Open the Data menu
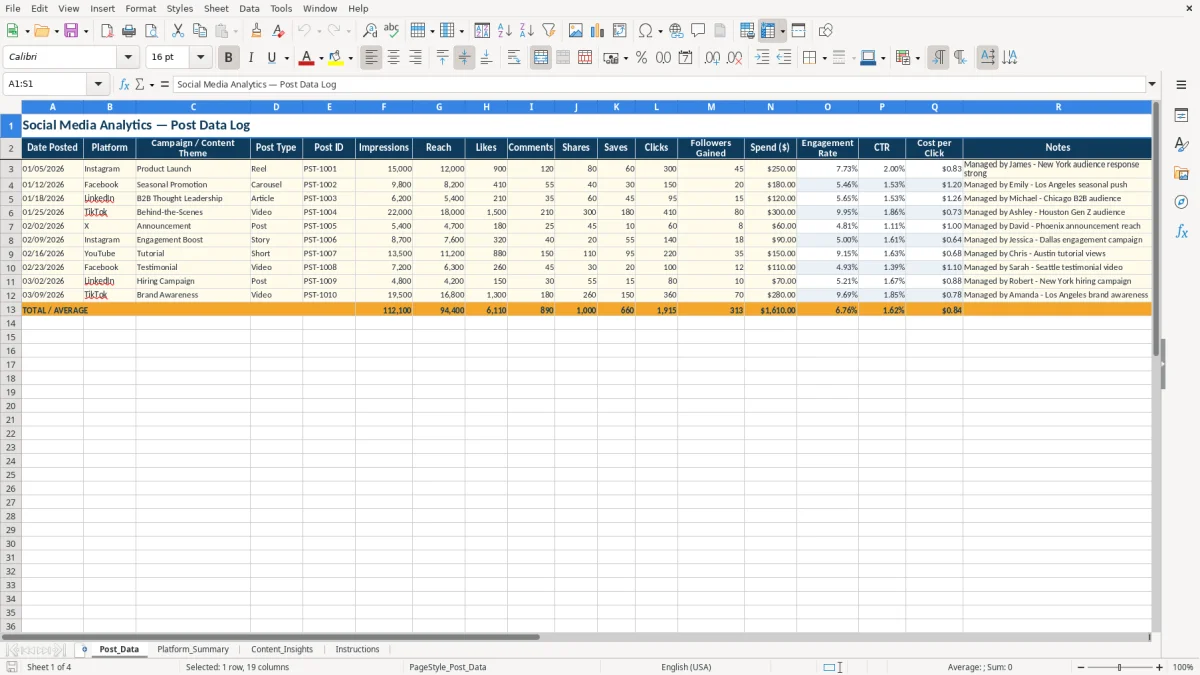Screen dimensions: 1200x675 pos(249,8)
